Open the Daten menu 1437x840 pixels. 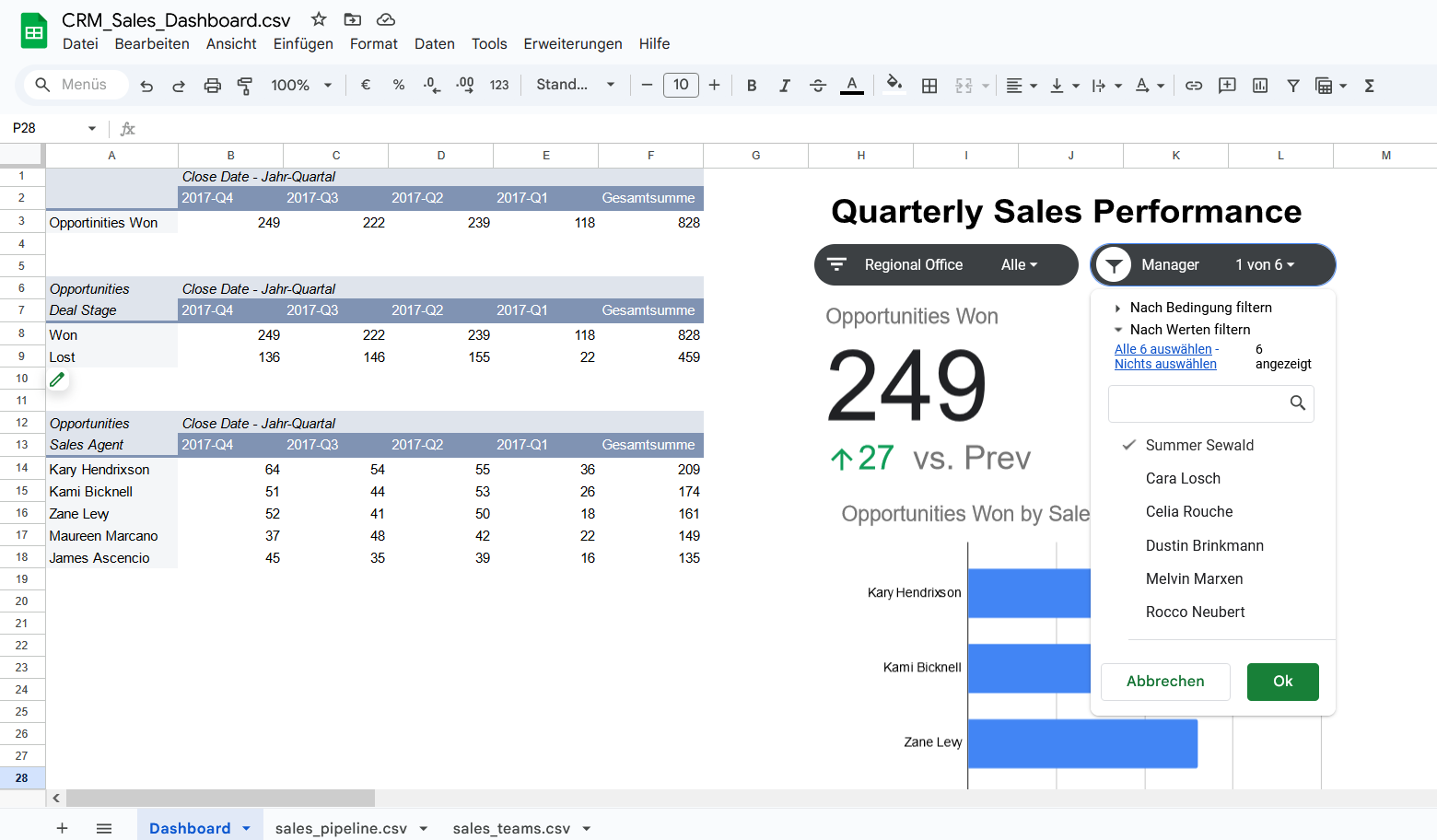tap(434, 43)
